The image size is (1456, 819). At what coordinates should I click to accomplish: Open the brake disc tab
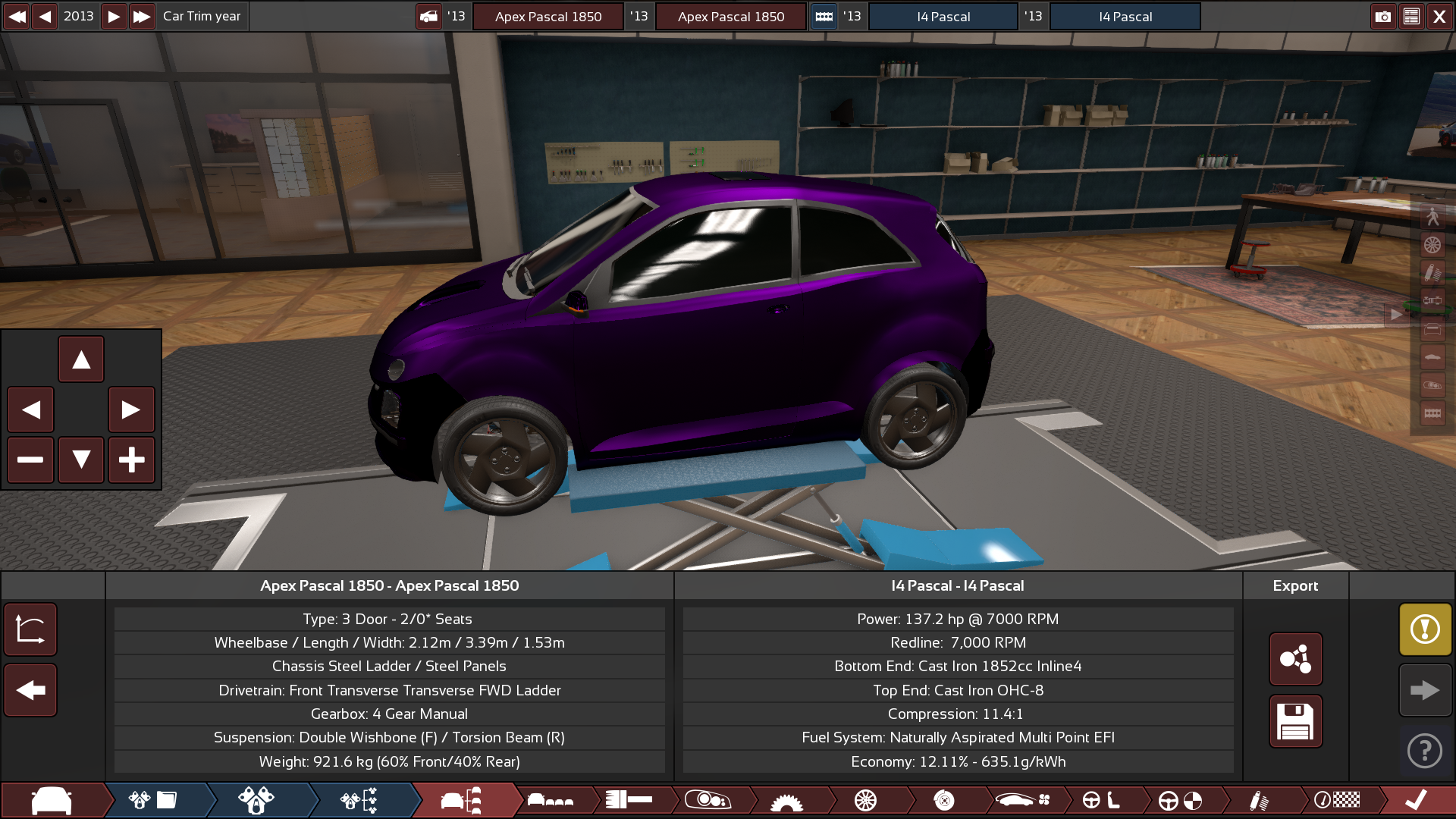pos(944,800)
